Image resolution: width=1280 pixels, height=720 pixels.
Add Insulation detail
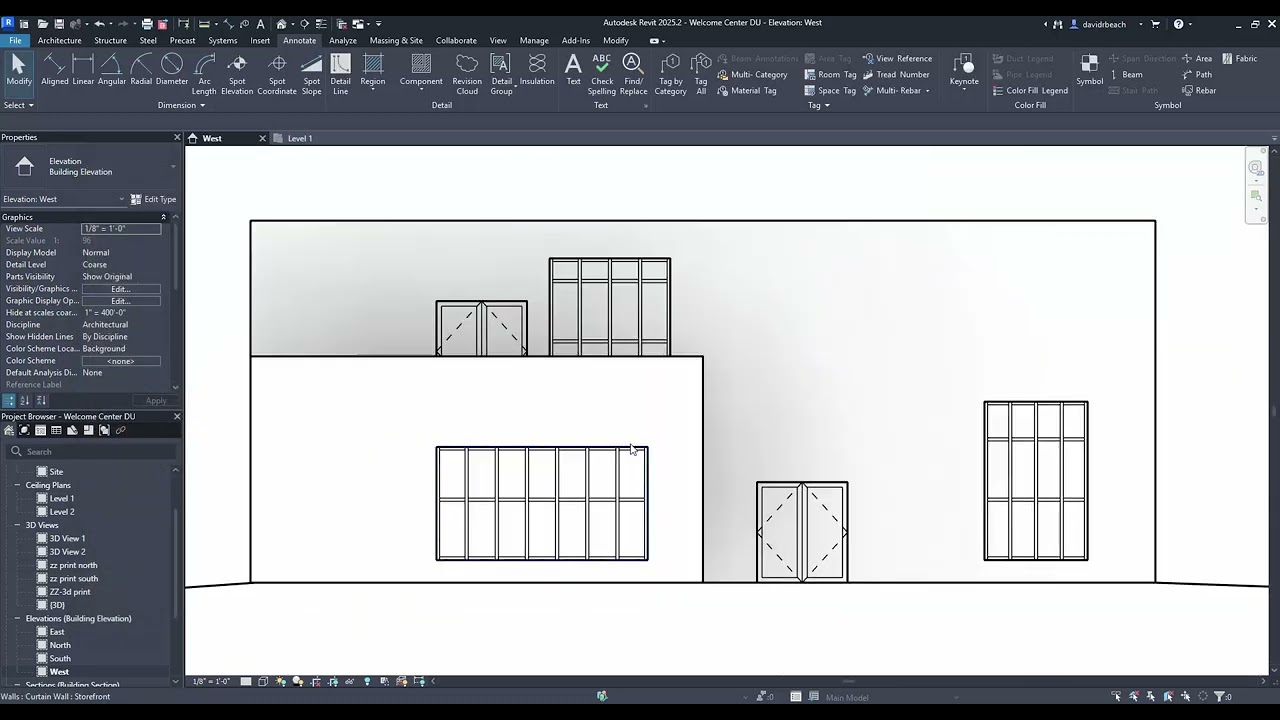(537, 70)
